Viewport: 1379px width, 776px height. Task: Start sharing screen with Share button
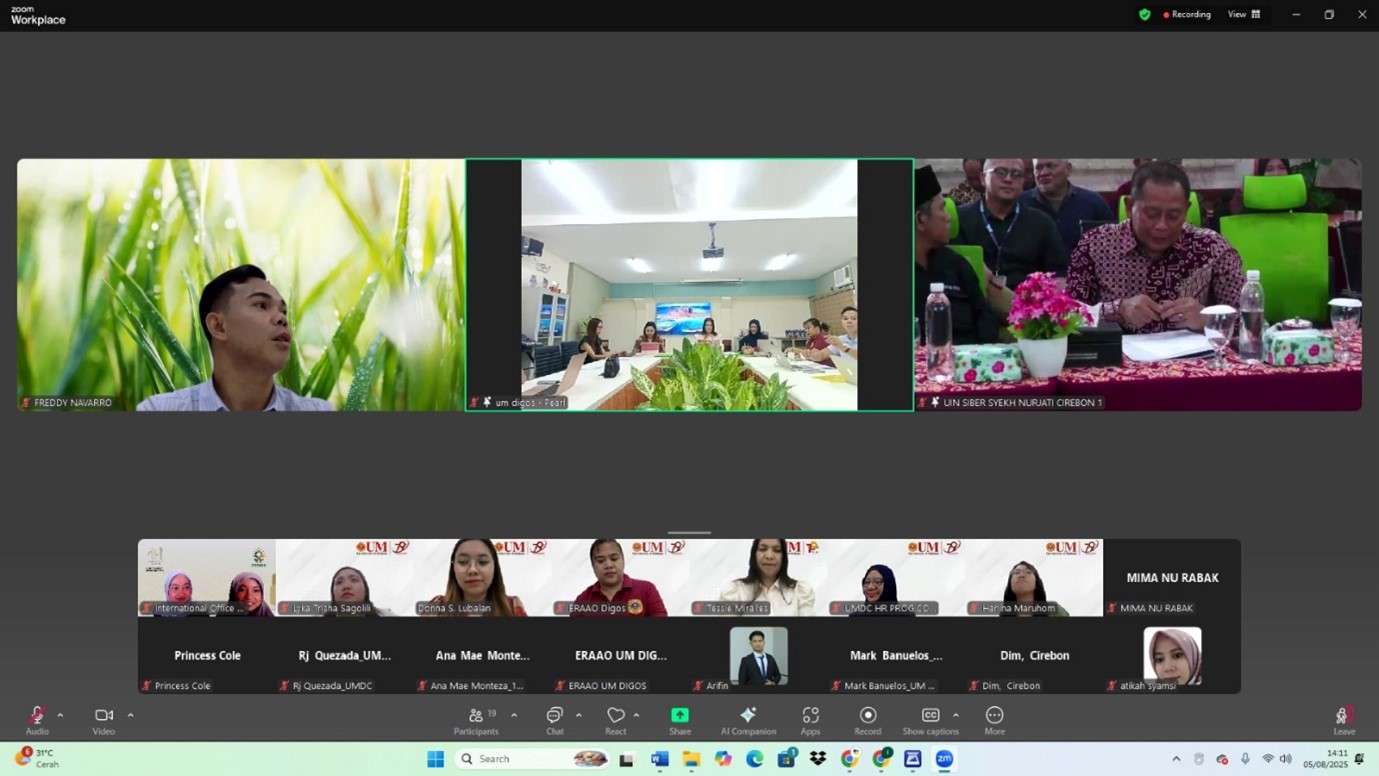coord(680,720)
